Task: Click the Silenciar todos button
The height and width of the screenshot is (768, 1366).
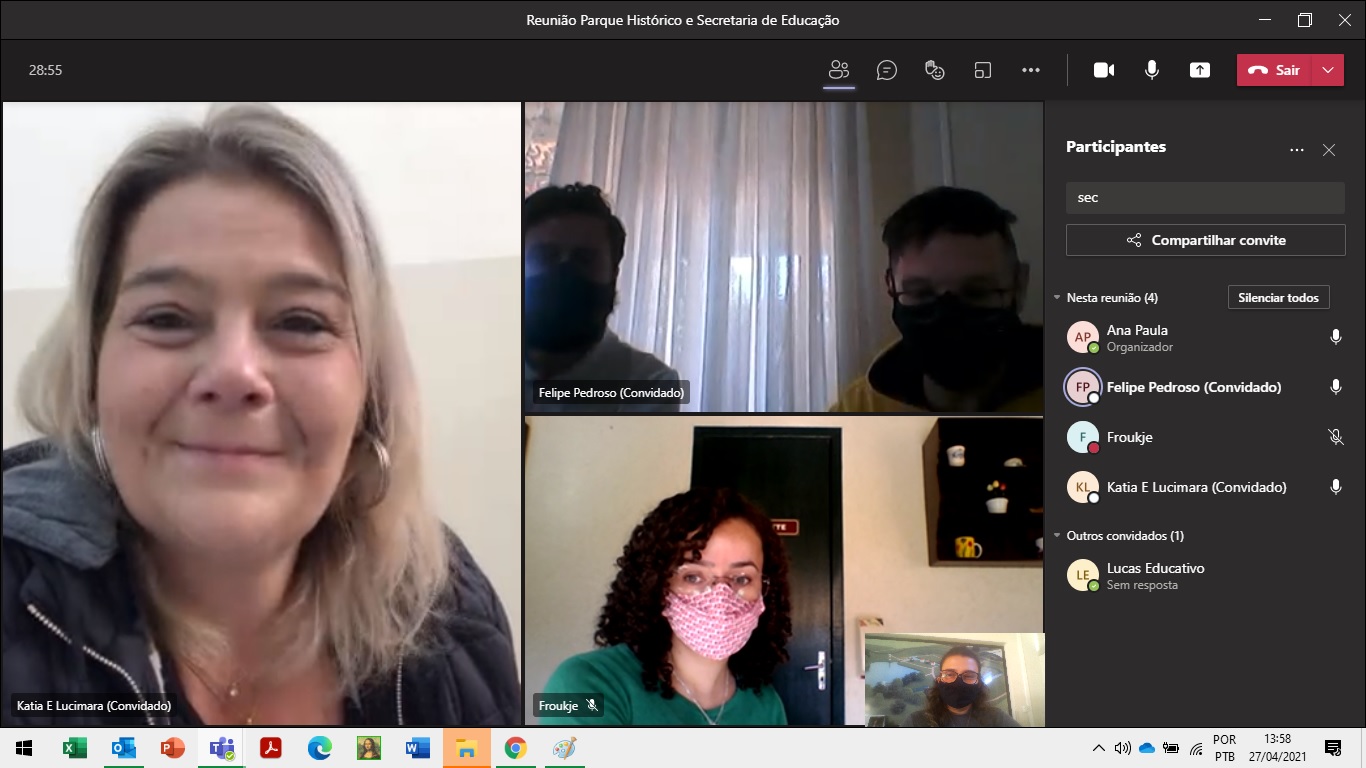Action: [x=1278, y=298]
